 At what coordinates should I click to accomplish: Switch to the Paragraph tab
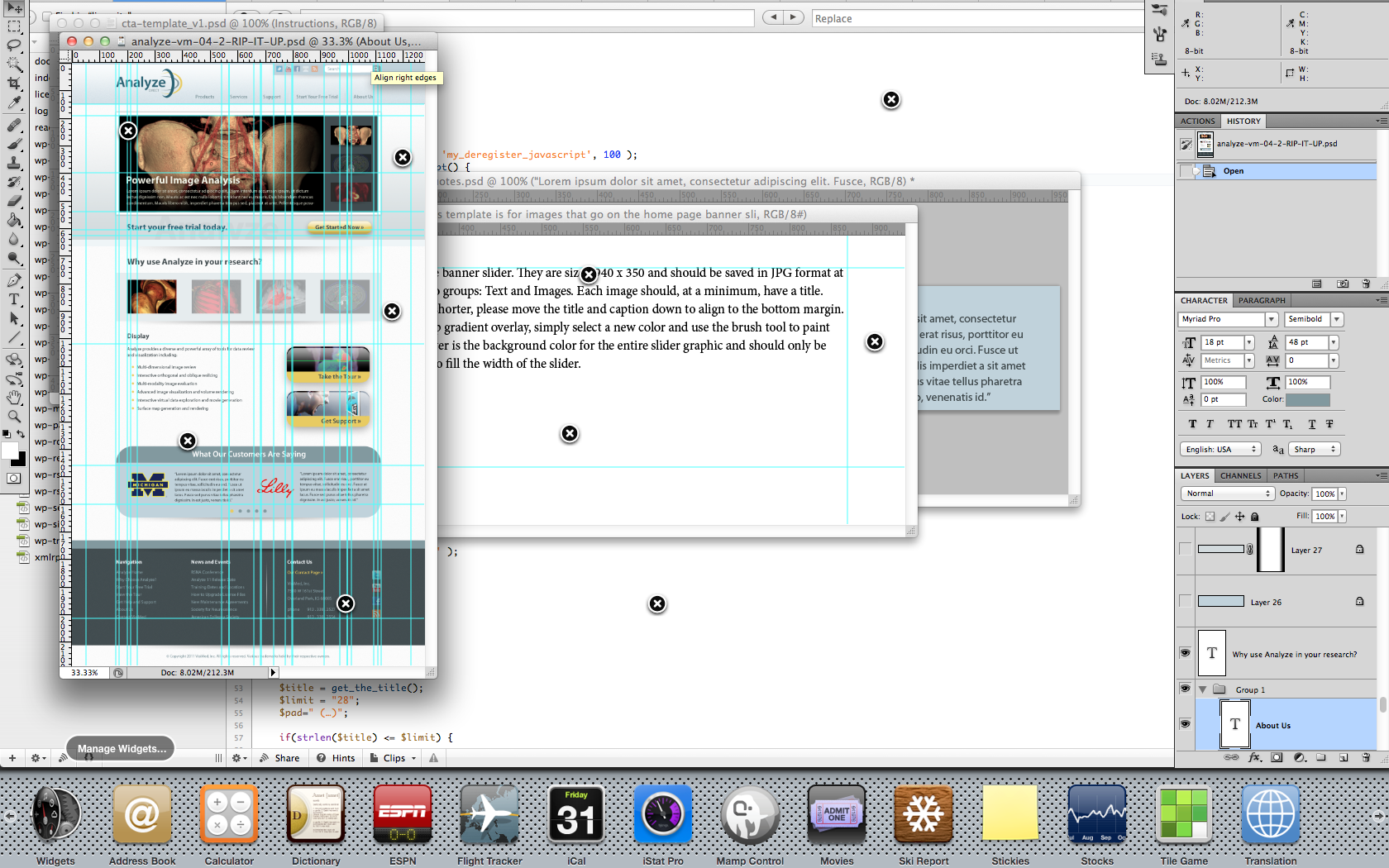click(x=1262, y=300)
